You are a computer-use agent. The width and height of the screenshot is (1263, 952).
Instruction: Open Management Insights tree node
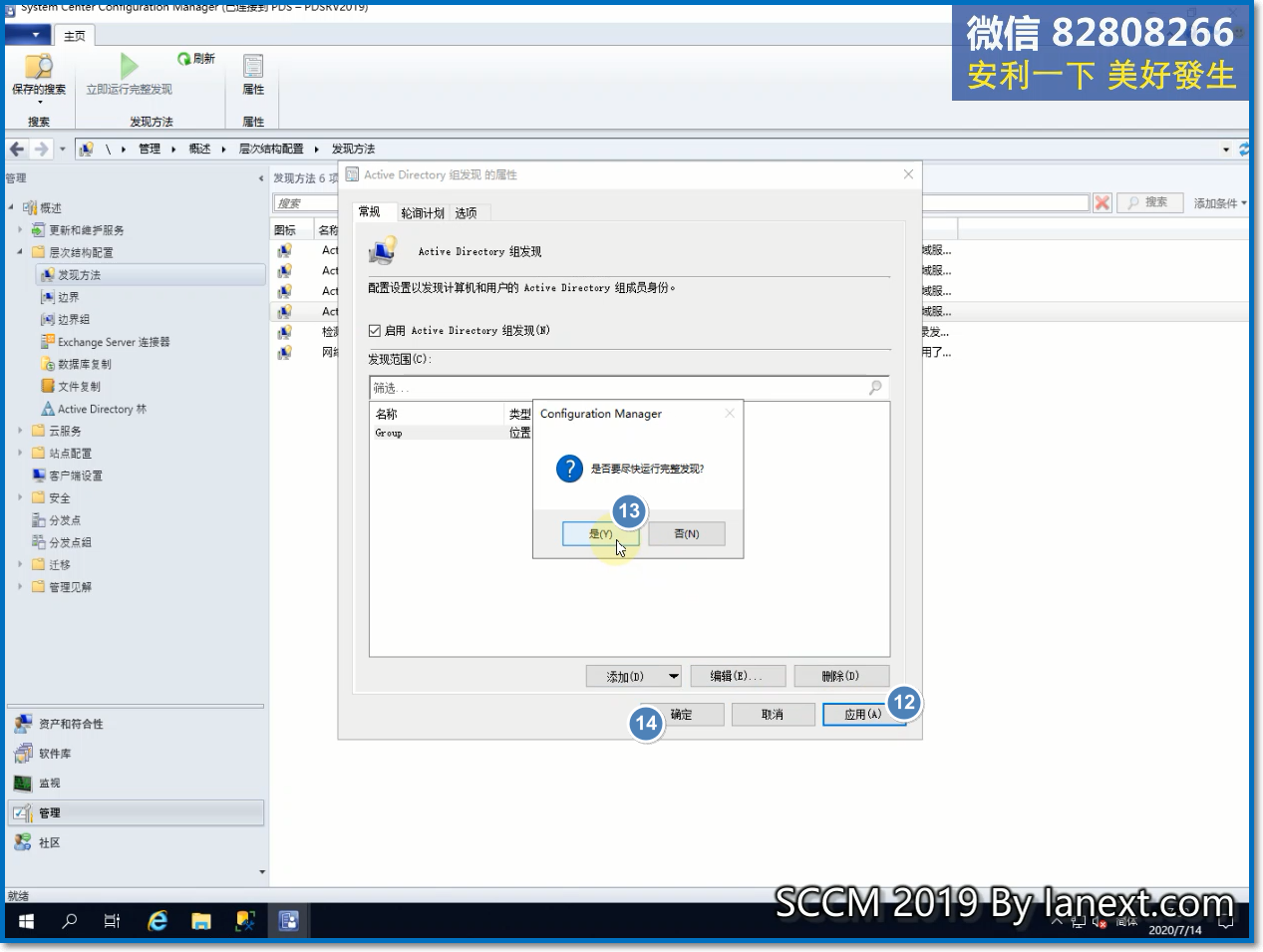(70, 587)
